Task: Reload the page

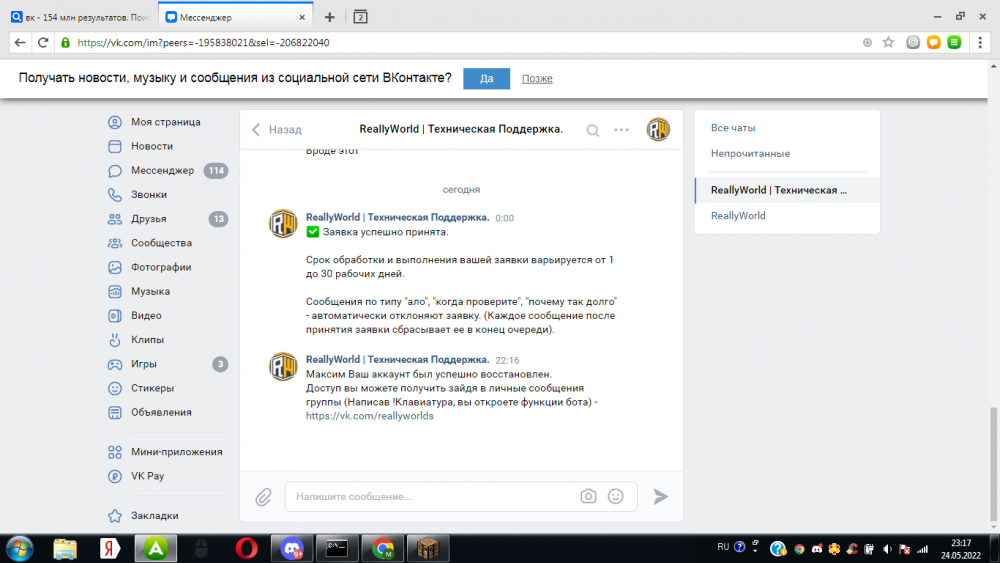Action: [43, 43]
